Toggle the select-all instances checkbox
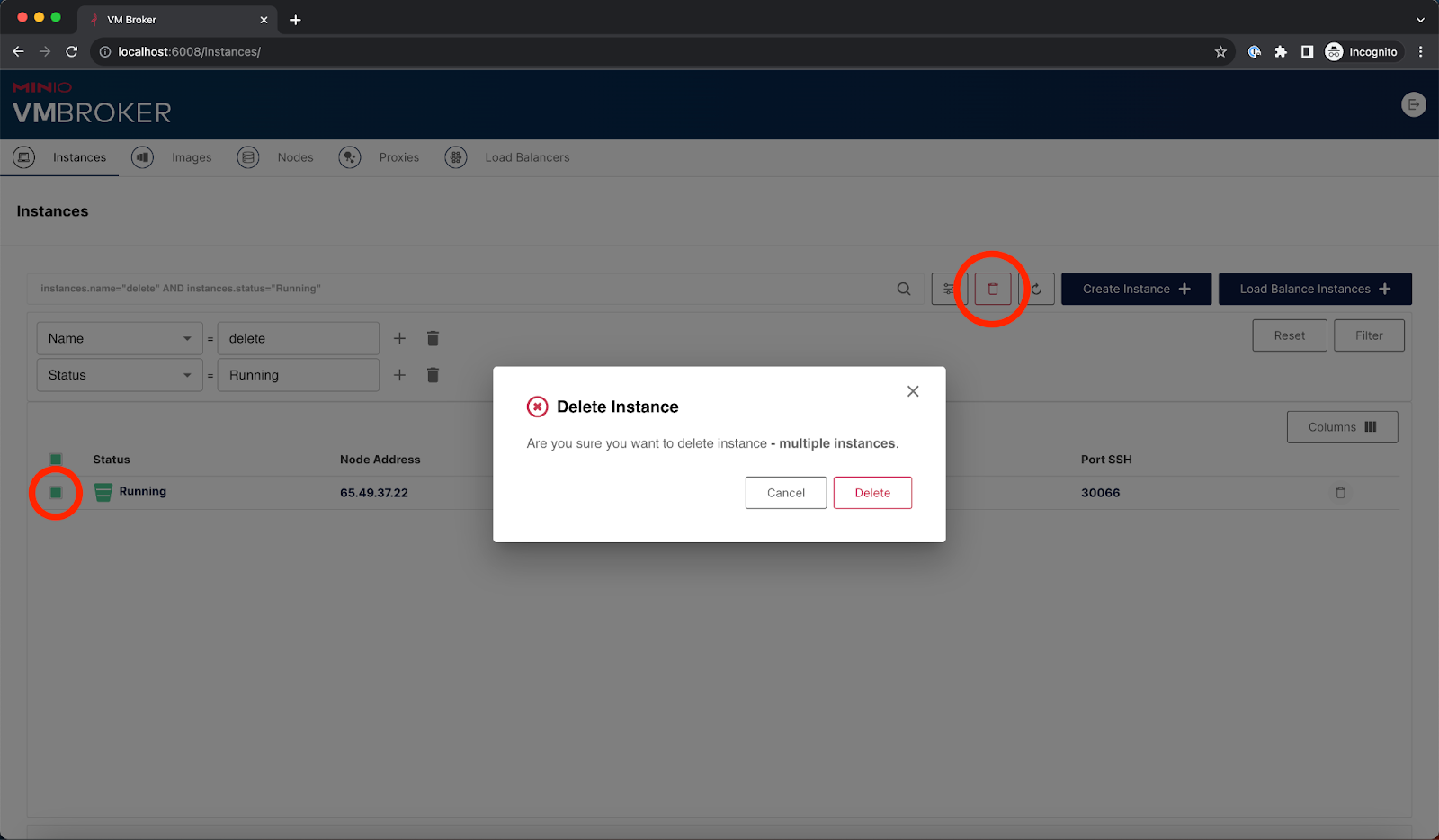This screenshot has height=840, width=1439. 56,460
